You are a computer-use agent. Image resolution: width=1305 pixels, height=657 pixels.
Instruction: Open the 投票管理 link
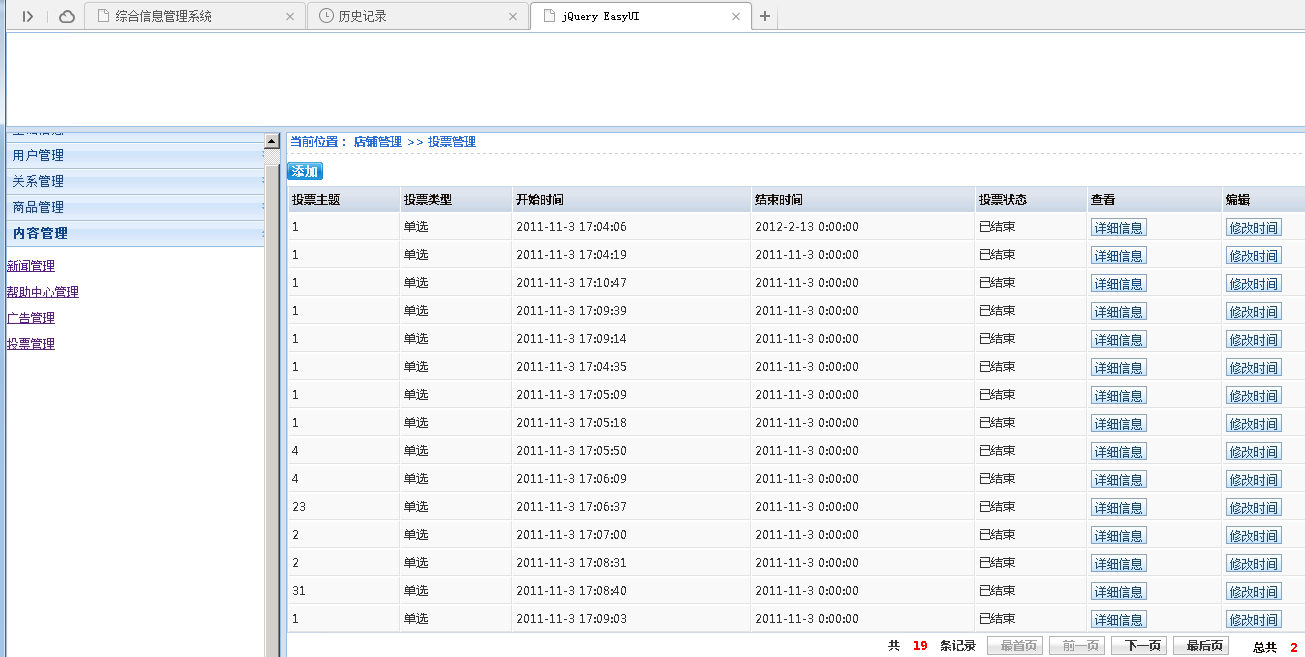tap(31, 344)
